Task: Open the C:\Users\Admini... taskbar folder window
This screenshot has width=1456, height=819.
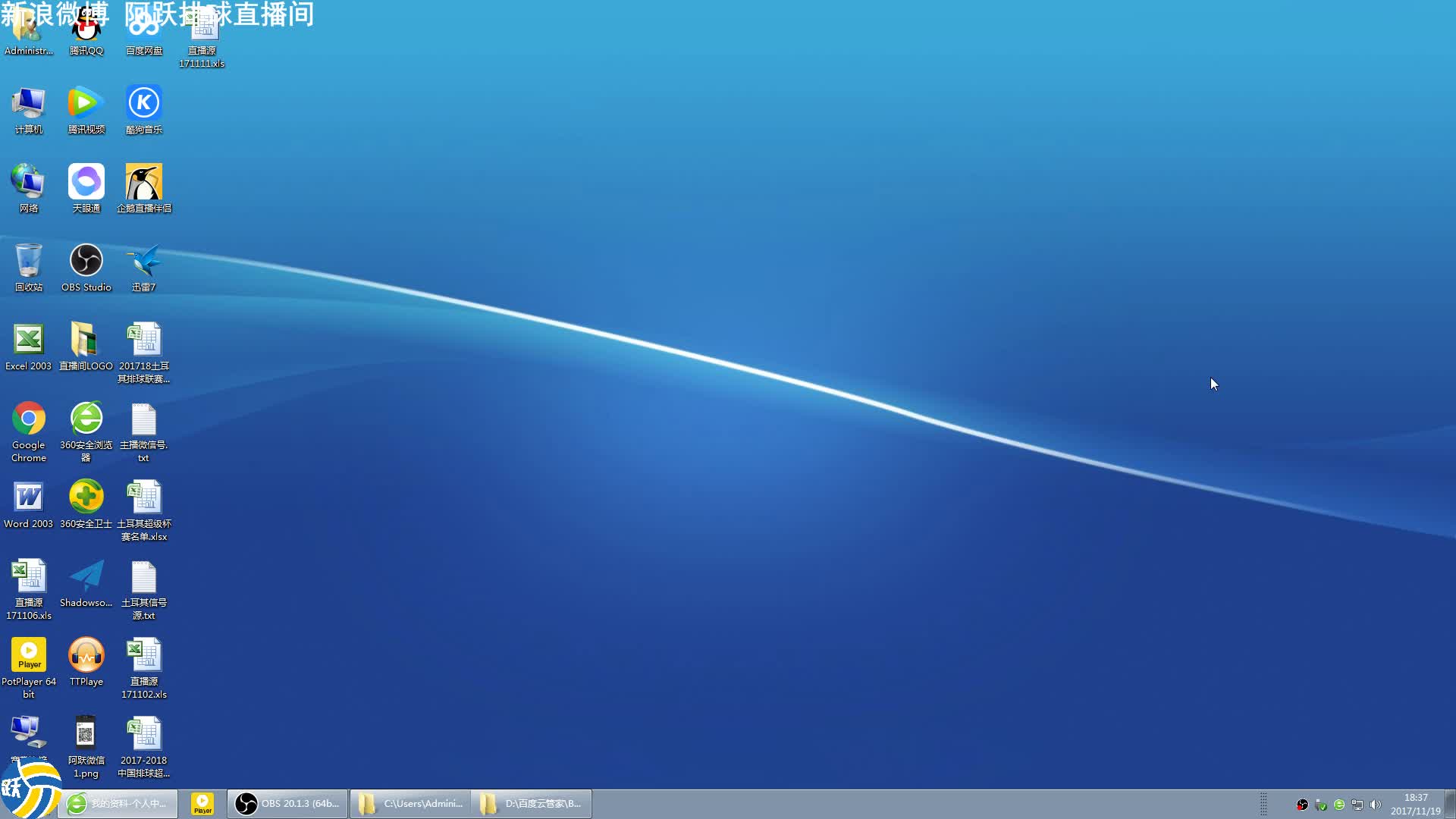Action: pos(410,804)
